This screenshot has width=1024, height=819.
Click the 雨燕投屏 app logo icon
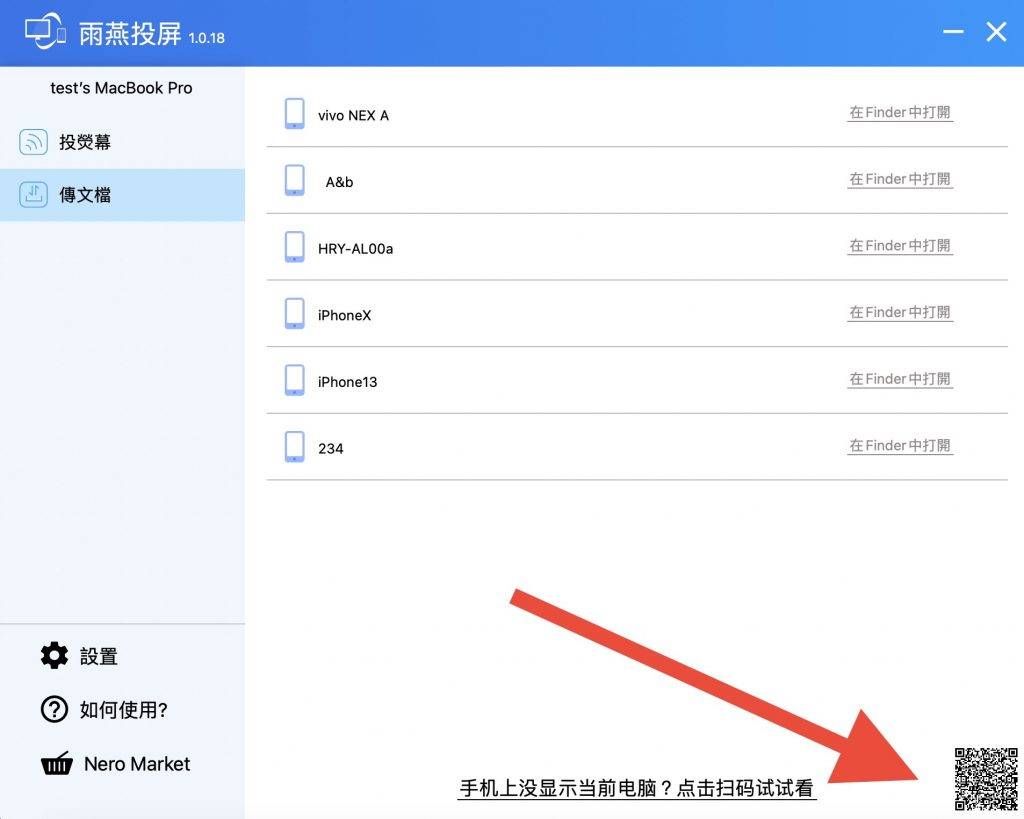[x=45, y=31]
